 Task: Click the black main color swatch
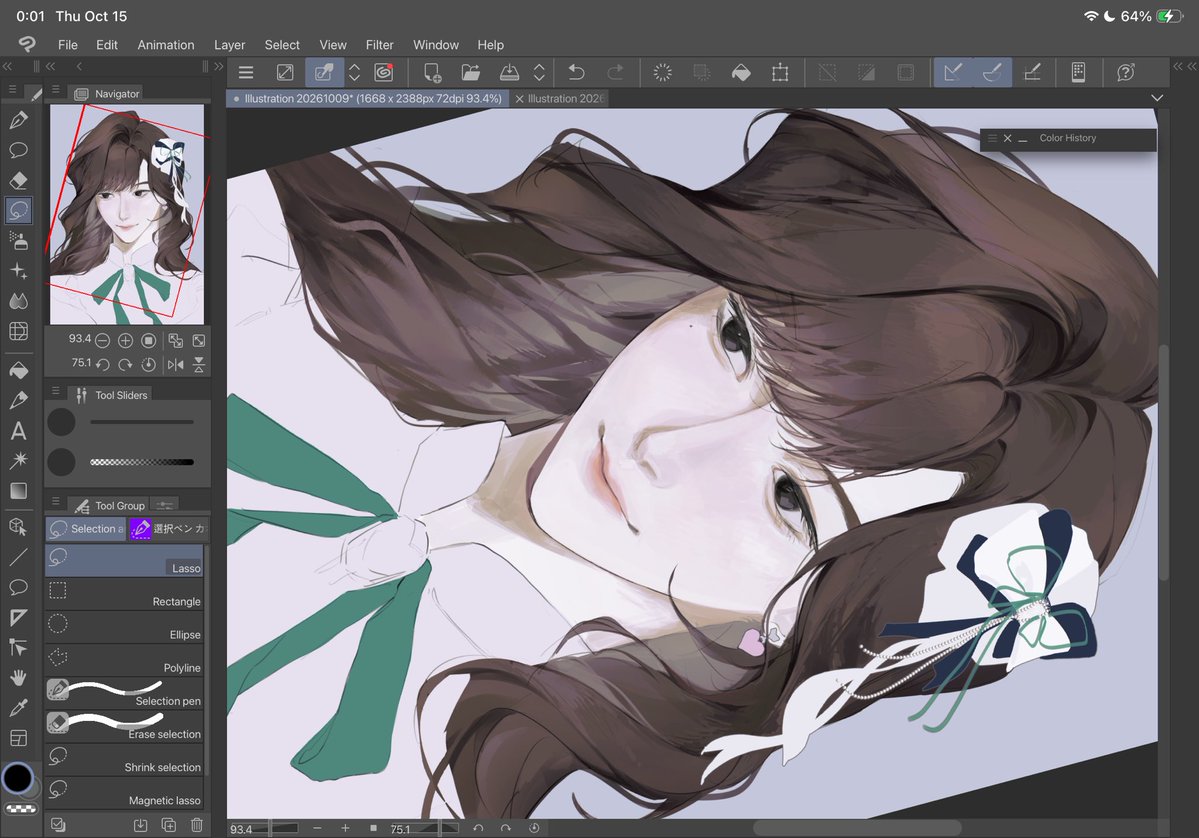click(17, 778)
